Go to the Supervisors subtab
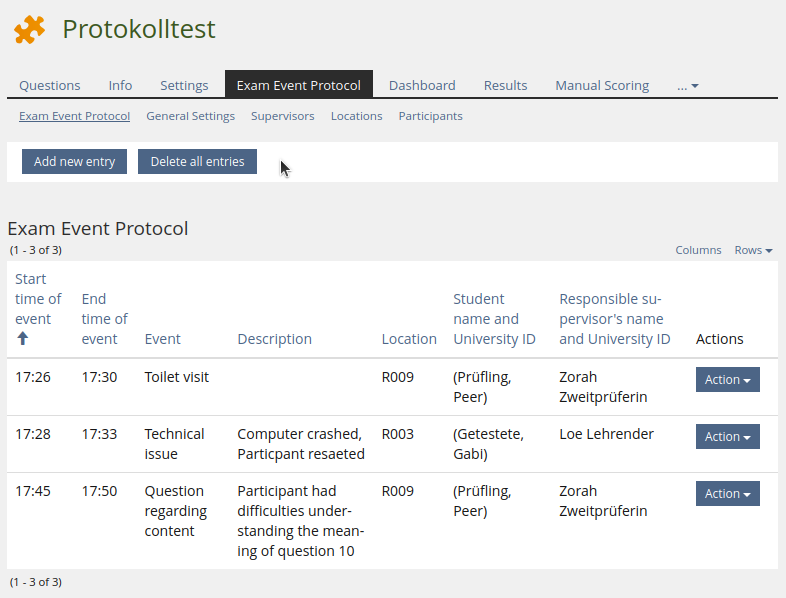Screen dimensions: 786x598 (282, 116)
